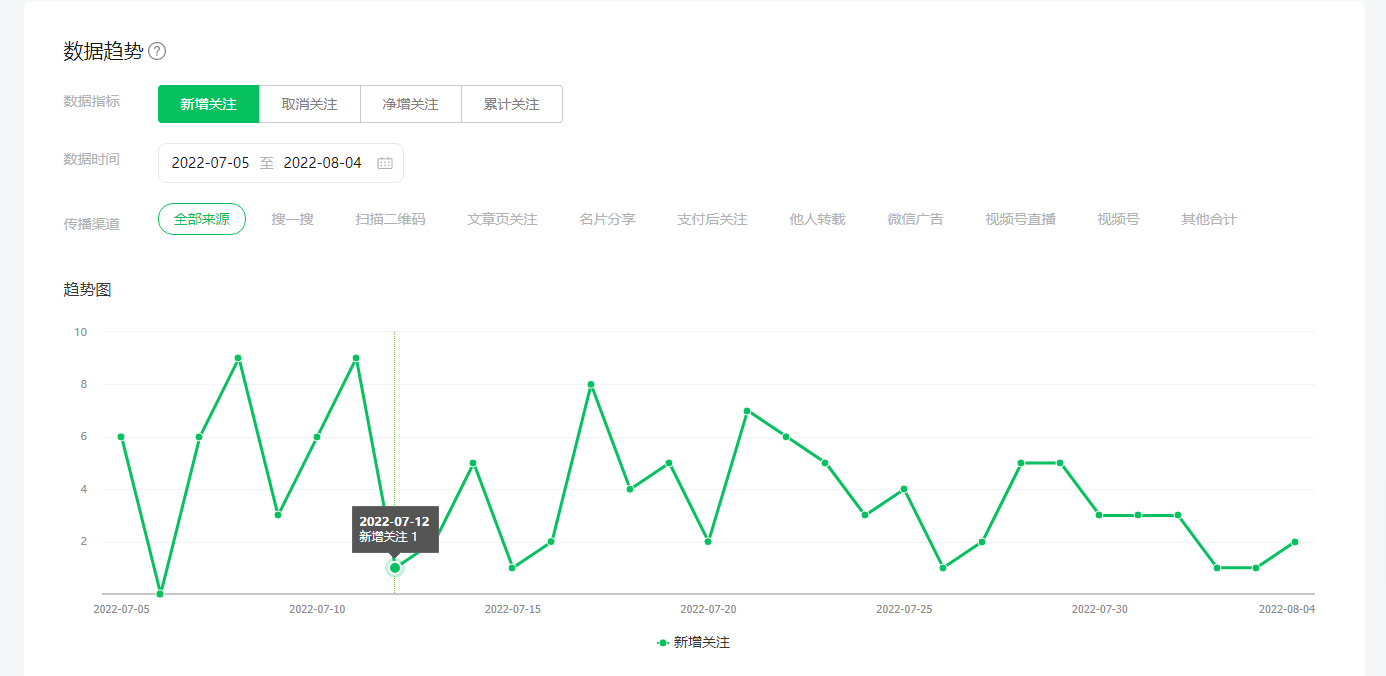This screenshot has width=1386, height=676.
Task: Select the 全部来源 channel filter
Action: click(x=202, y=219)
